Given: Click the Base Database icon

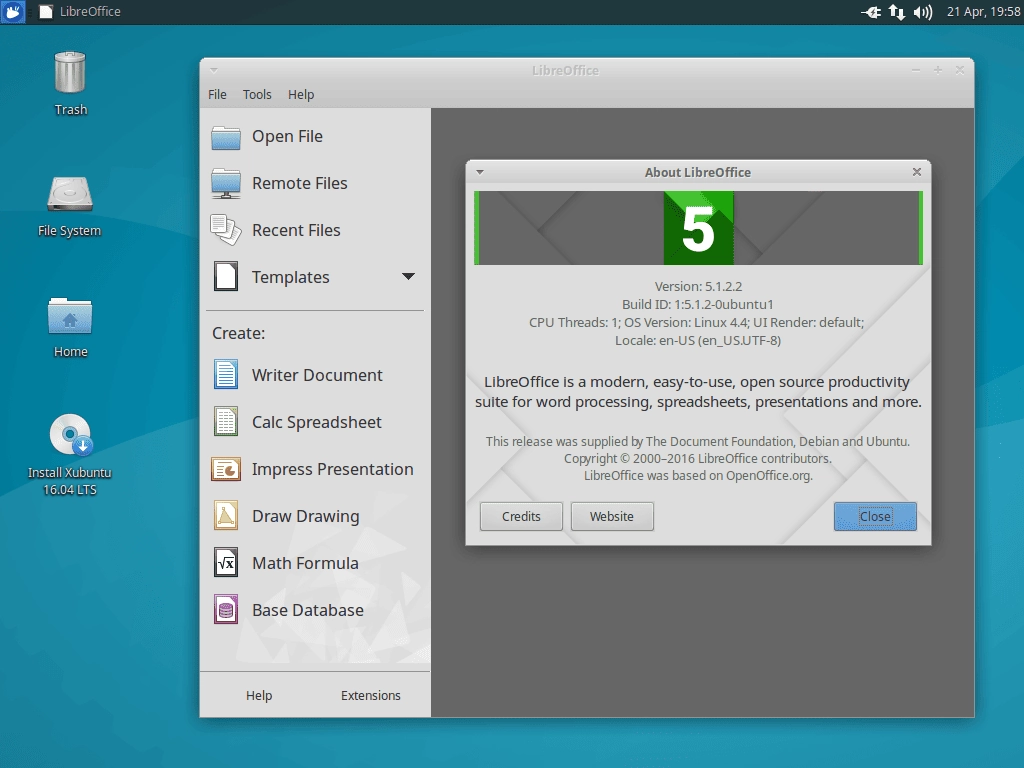Looking at the screenshot, I should [226, 610].
